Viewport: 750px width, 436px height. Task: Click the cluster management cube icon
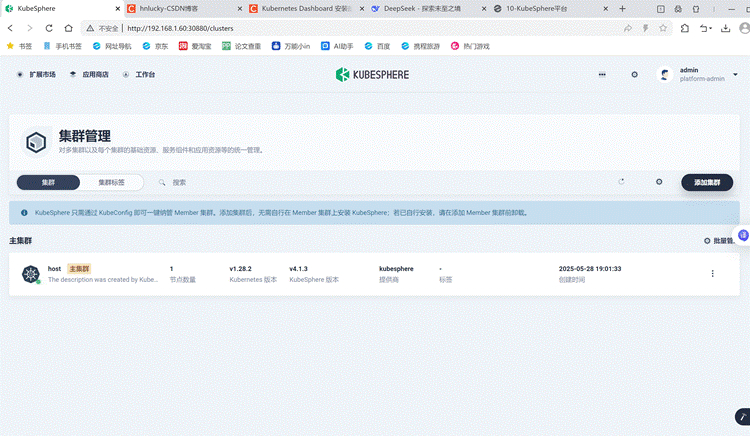click(36, 142)
